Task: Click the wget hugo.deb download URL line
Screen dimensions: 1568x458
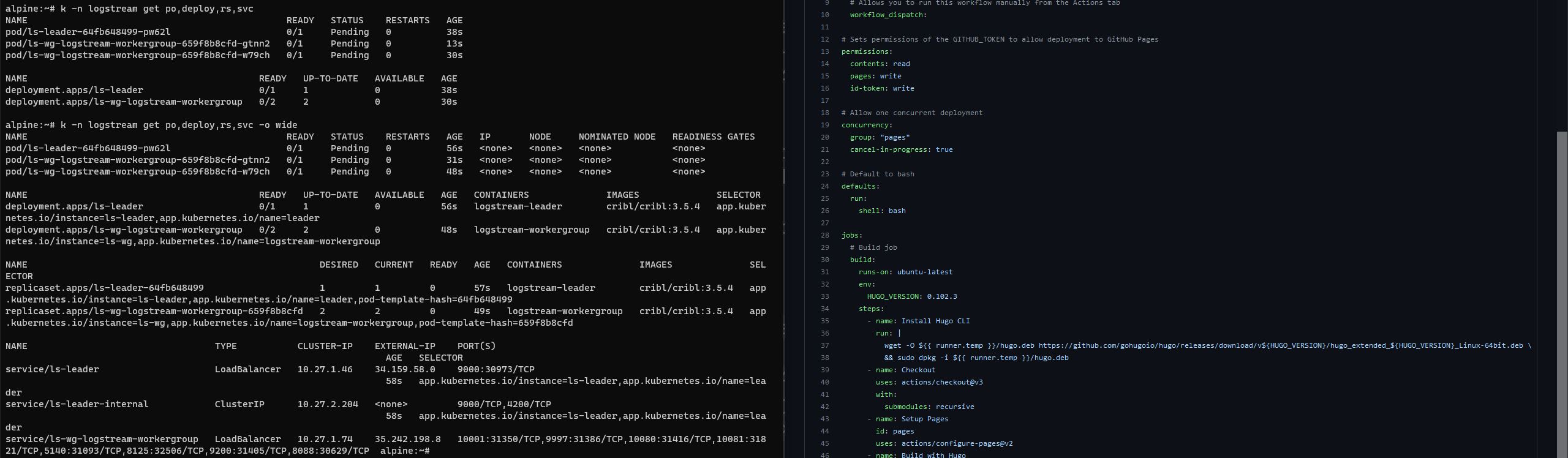Action: pos(1208,345)
